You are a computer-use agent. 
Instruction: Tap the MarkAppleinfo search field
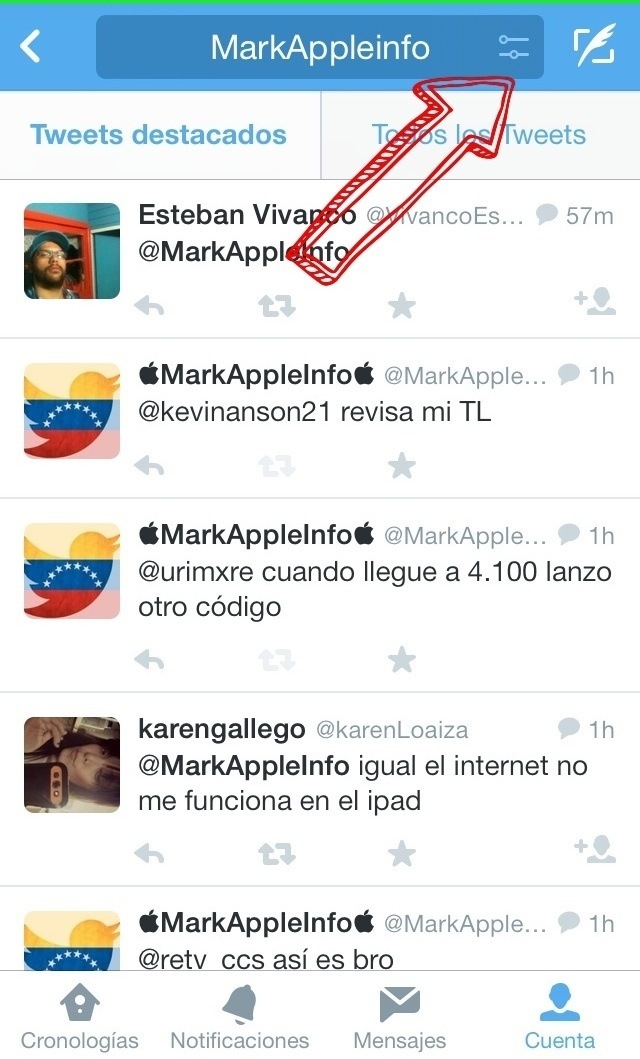click(x=320, y=47)
